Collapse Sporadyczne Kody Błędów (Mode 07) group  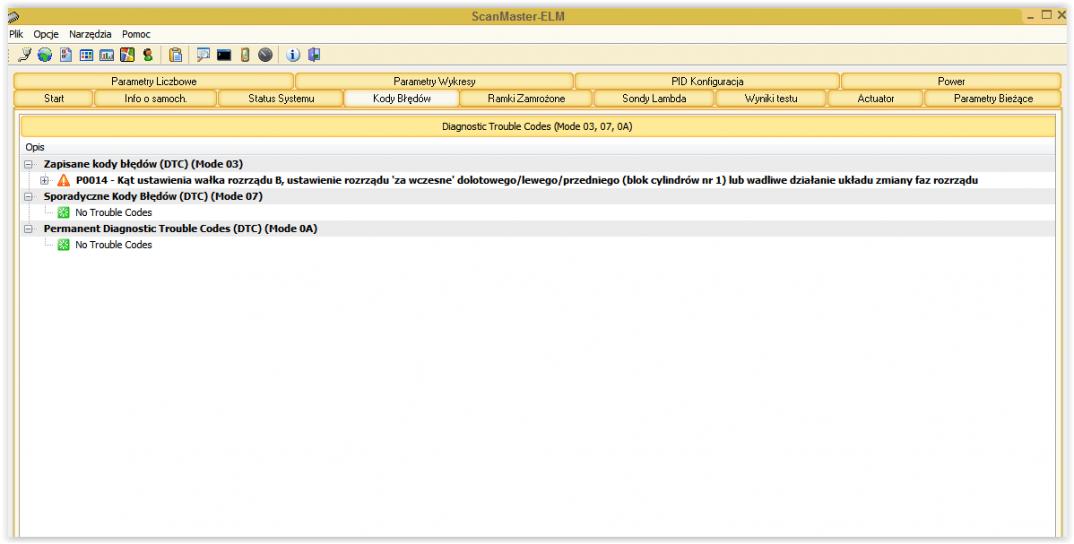tap(28, 197)
